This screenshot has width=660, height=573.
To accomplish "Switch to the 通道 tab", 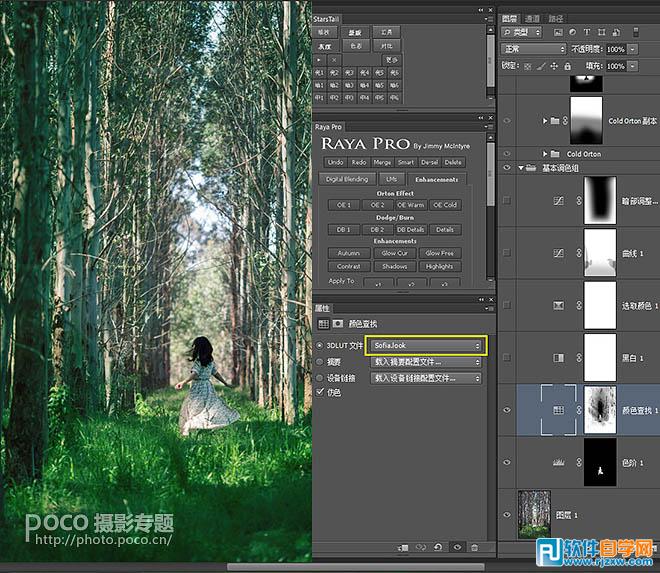I will 532,19.
